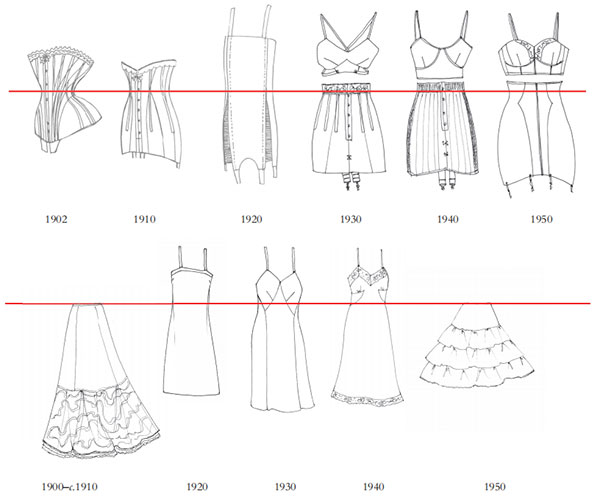Viewport: 600px width, 502px height.
Task: Click the '1900–c.1910' caption
Action: pos(69,487)
